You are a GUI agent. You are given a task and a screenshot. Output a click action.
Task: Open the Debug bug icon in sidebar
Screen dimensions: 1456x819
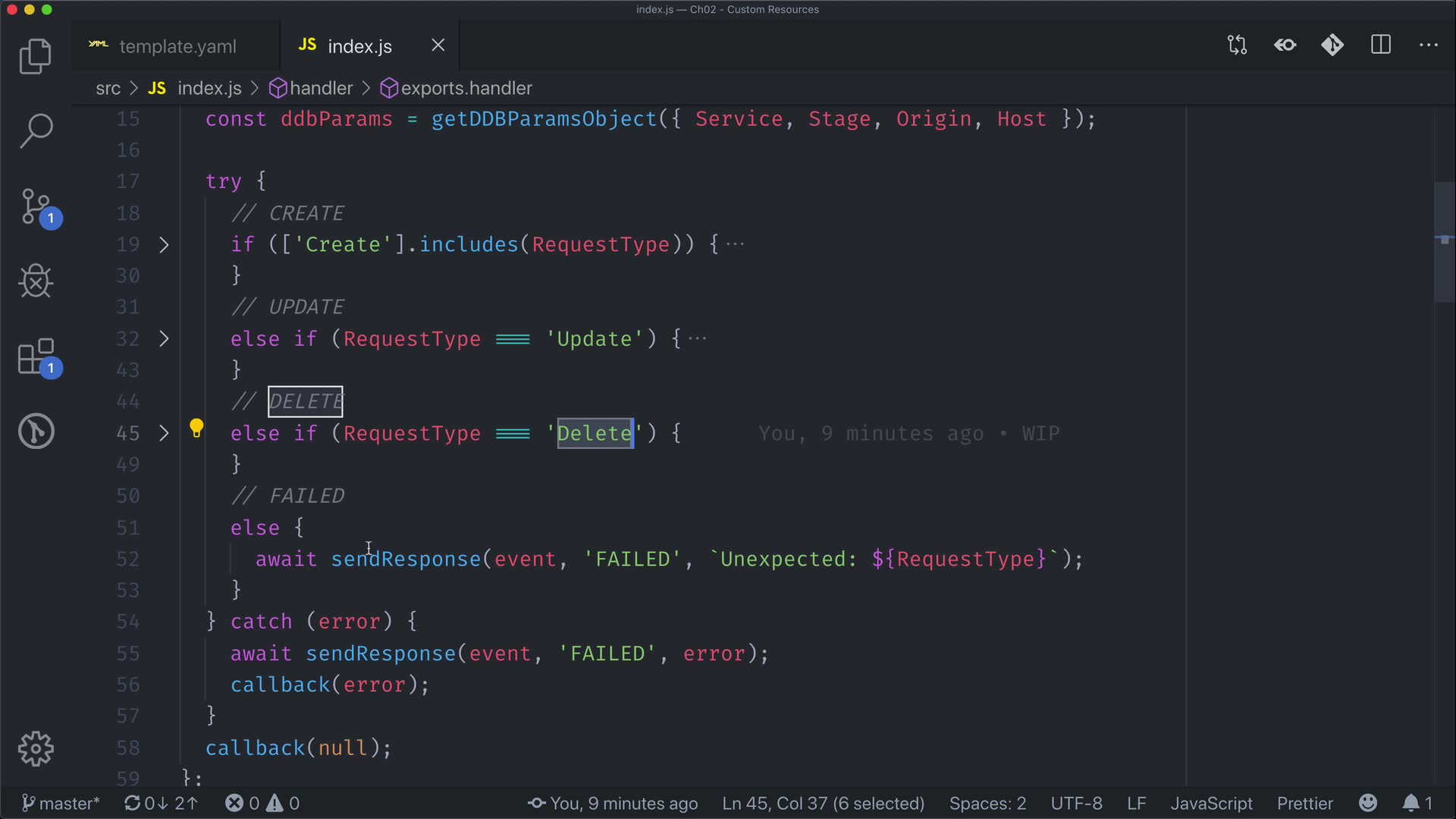tap(35, 281)
